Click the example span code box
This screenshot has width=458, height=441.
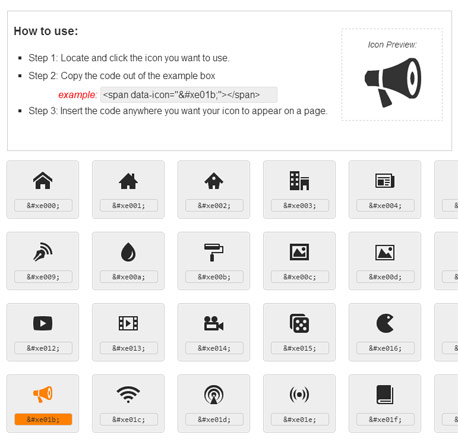pos(189,95)
